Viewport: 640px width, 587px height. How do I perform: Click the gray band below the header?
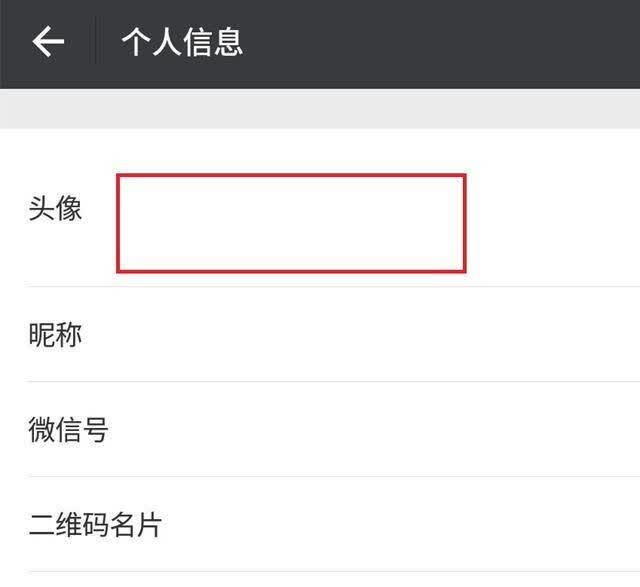click(x=320, y=109)
